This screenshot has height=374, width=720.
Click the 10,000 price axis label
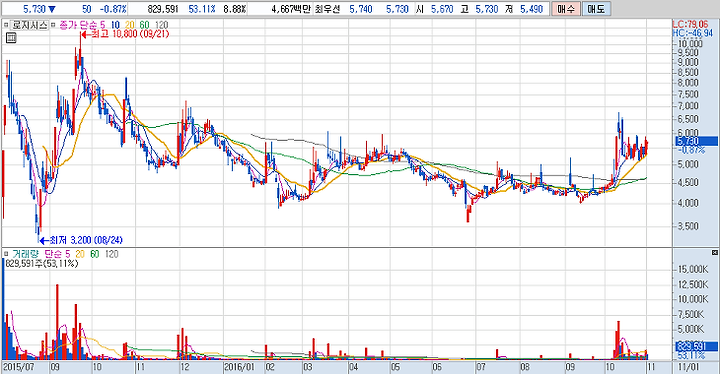(x=690, y=44)
